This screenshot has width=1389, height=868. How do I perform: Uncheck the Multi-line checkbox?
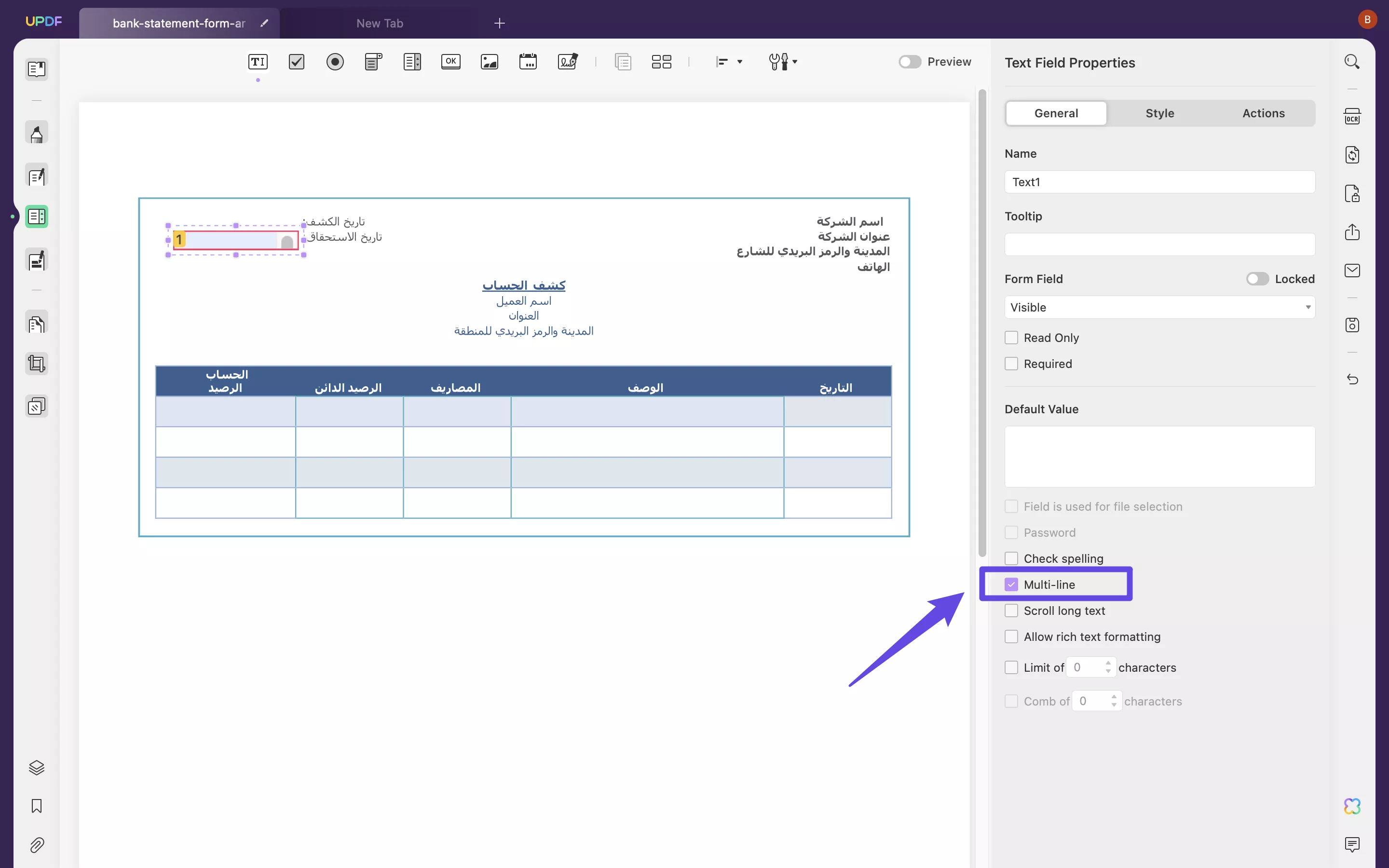pyautogui.click(x=1011, y=584)
